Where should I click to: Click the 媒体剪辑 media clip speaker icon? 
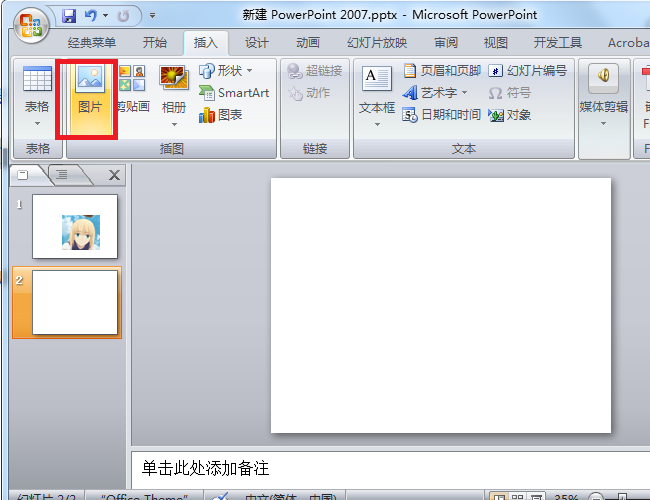(604, 78)
